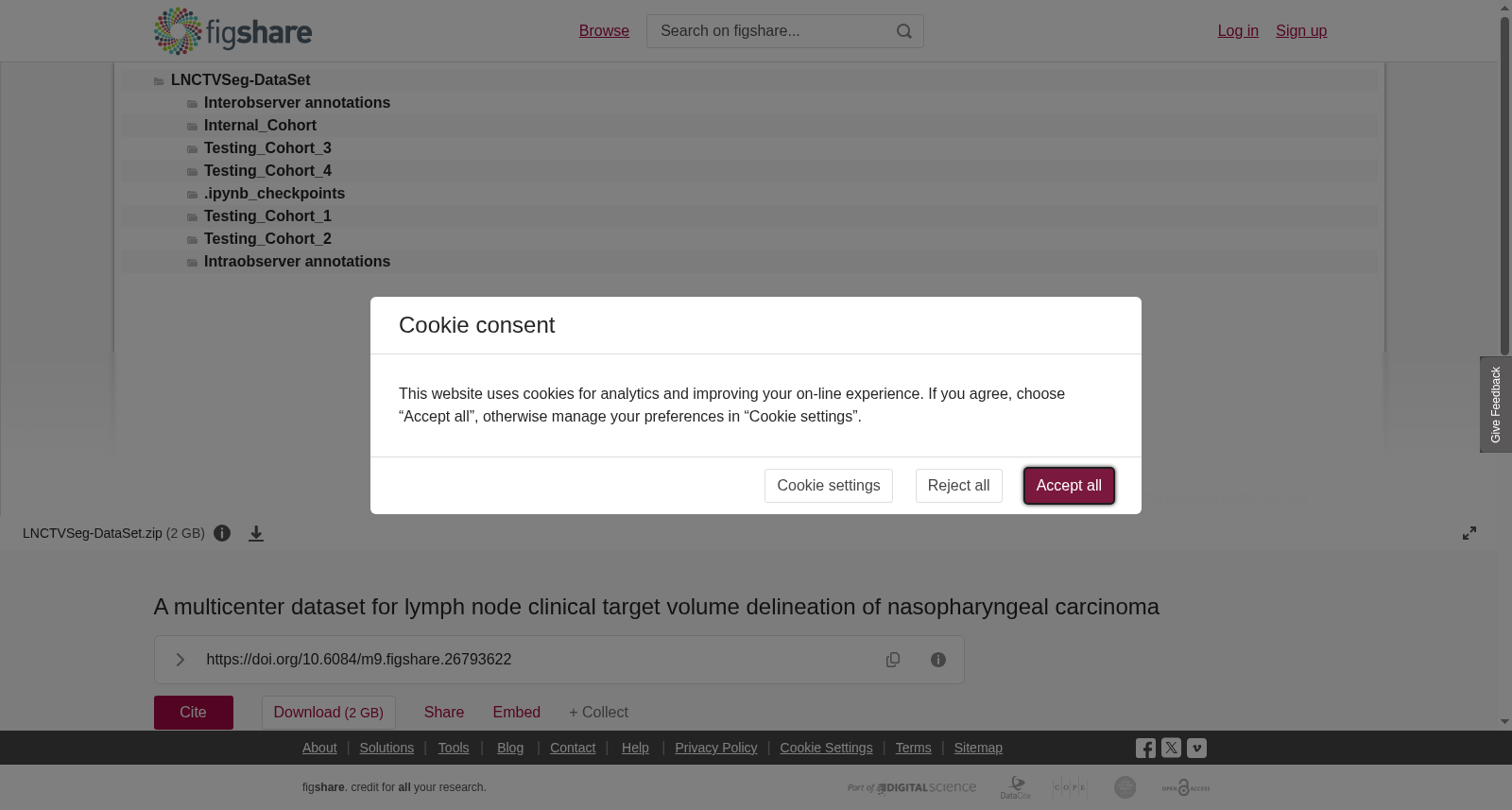Image resolution: width=1512 pixels, height=810 pixels.
Task: Open figshare Vimeo icon in footer
Action: 1196,748
